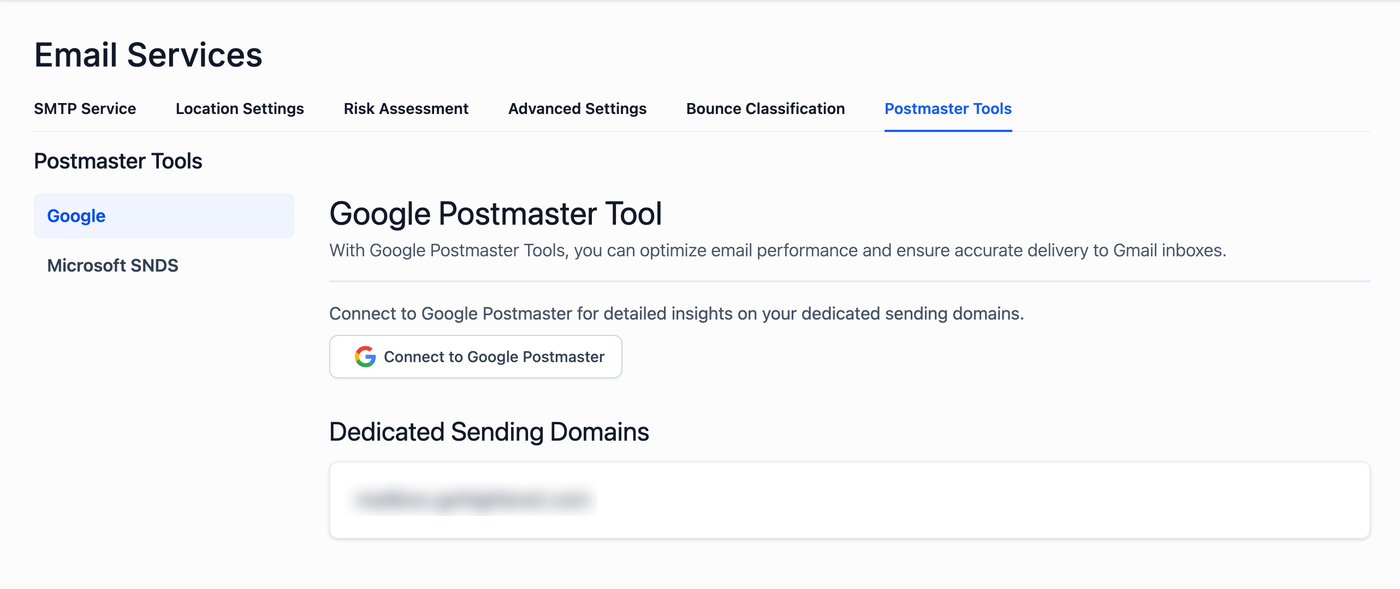Click the Google Postmaster Tool heading
Viewport: 1400px width, 589px height.
click(x=495, y=214)
